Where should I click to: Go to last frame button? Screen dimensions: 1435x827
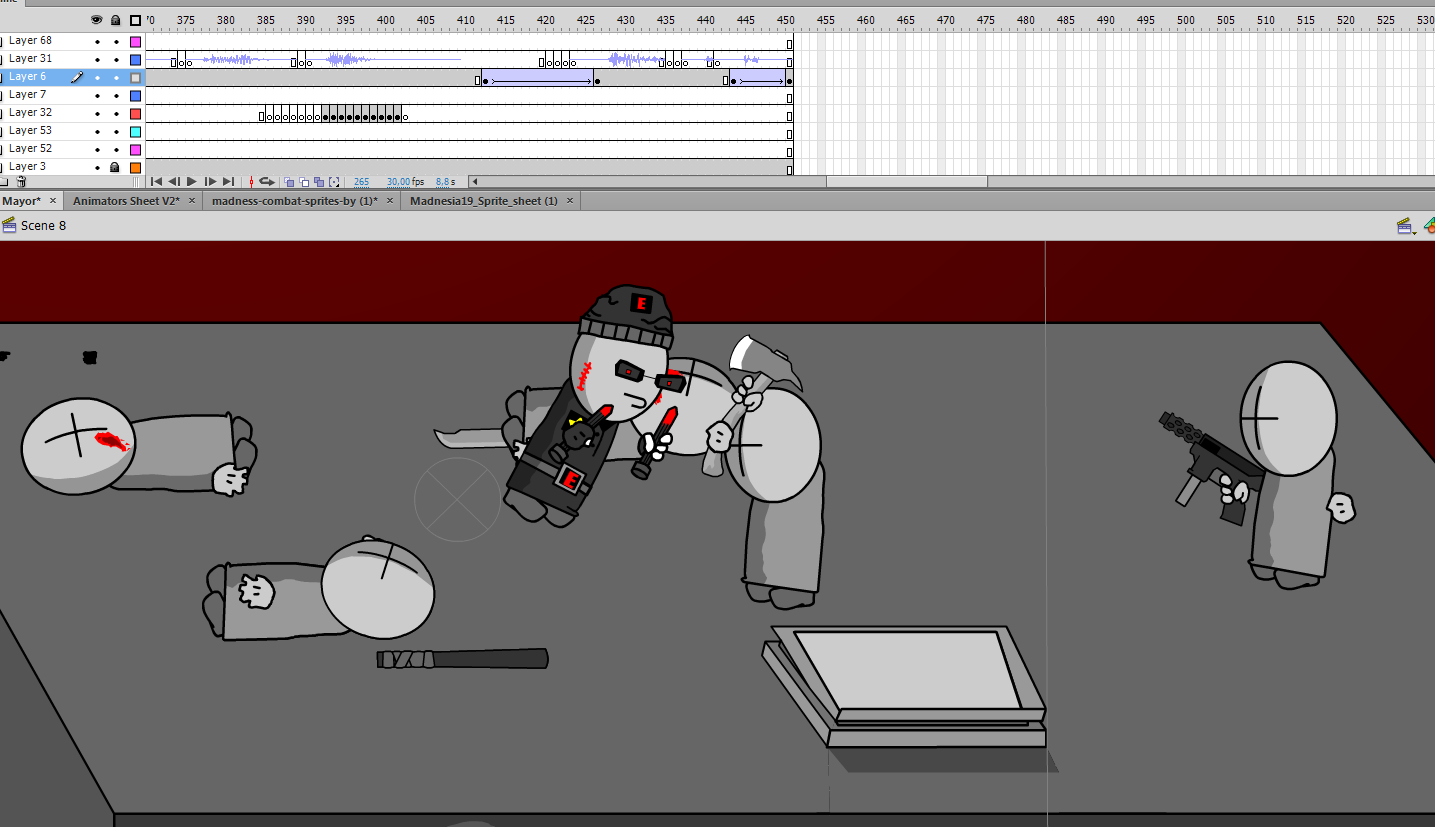click(x=228, y=182)
